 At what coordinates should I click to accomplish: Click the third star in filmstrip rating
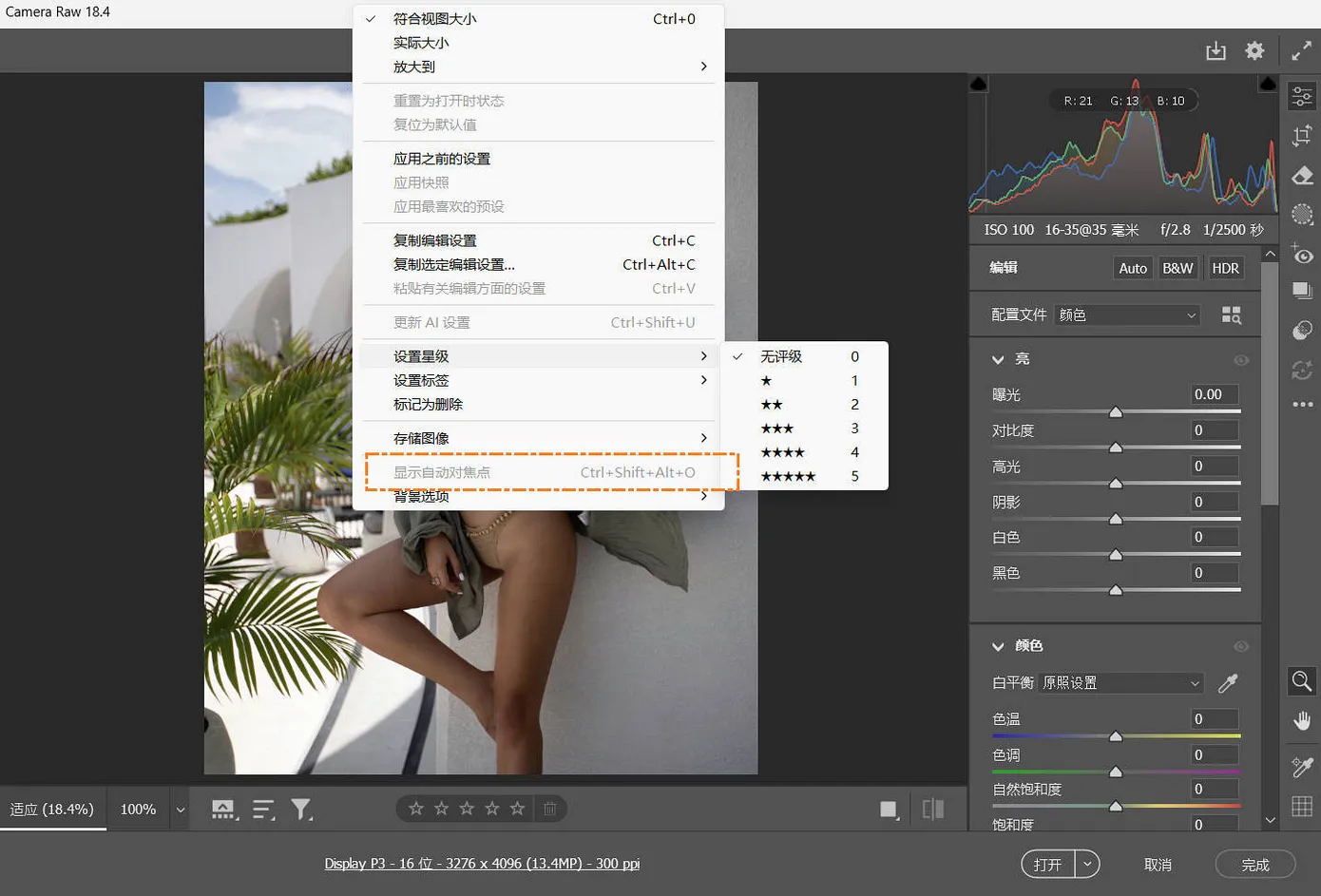click(467, 809)
